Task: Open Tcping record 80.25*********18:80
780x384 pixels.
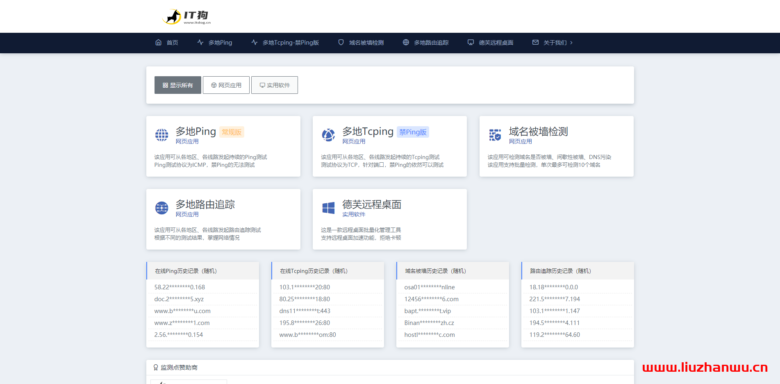Action: (305, 299)
